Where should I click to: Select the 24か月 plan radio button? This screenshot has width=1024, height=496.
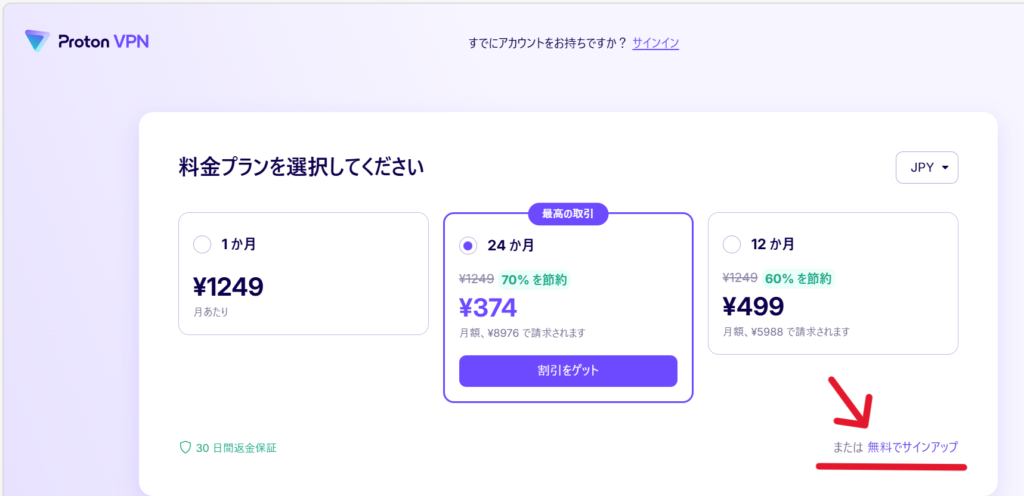(x=467, y=245)
